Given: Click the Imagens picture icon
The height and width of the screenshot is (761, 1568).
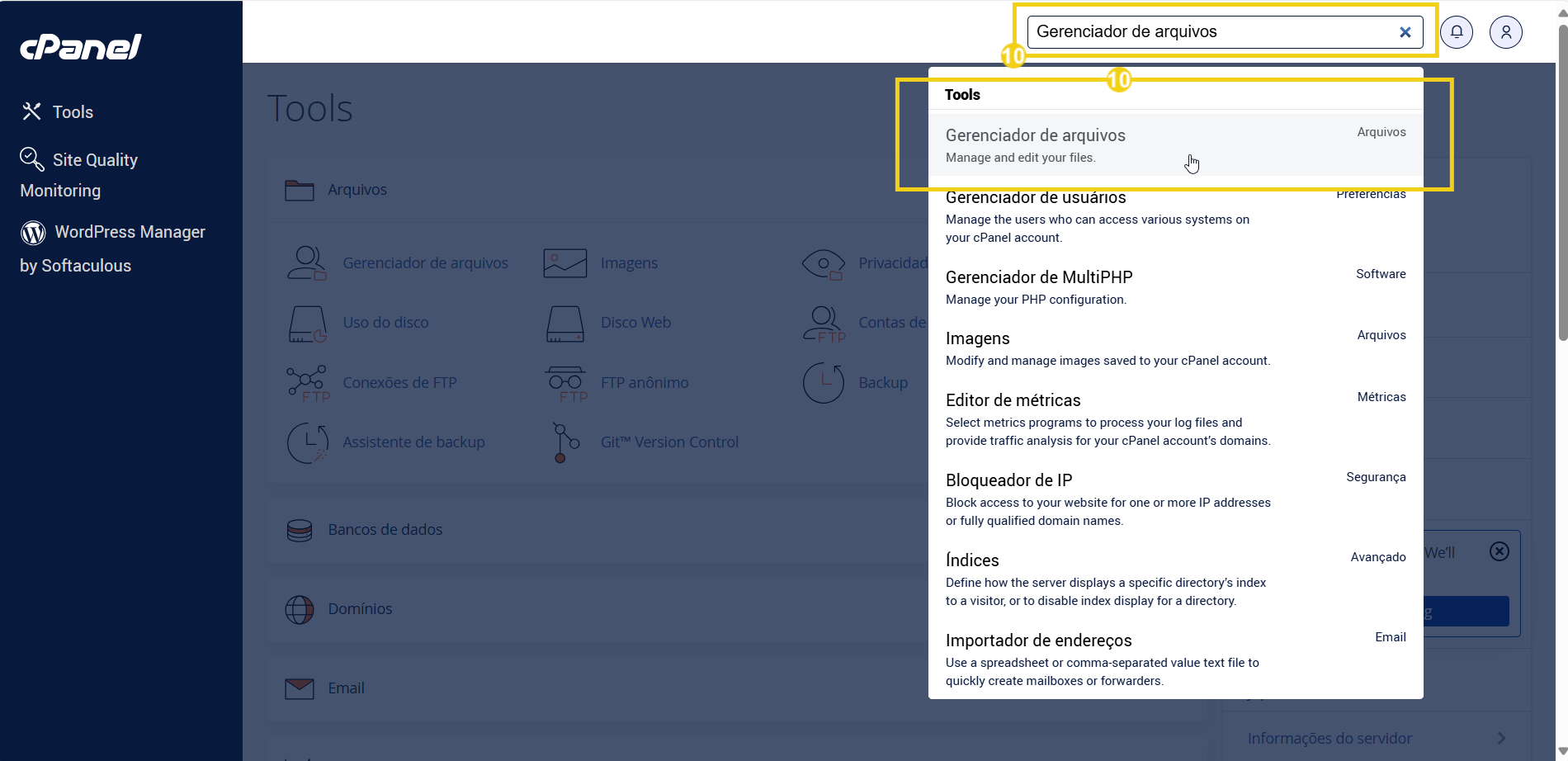Looking at the screenshot, I should coord(565,263).
